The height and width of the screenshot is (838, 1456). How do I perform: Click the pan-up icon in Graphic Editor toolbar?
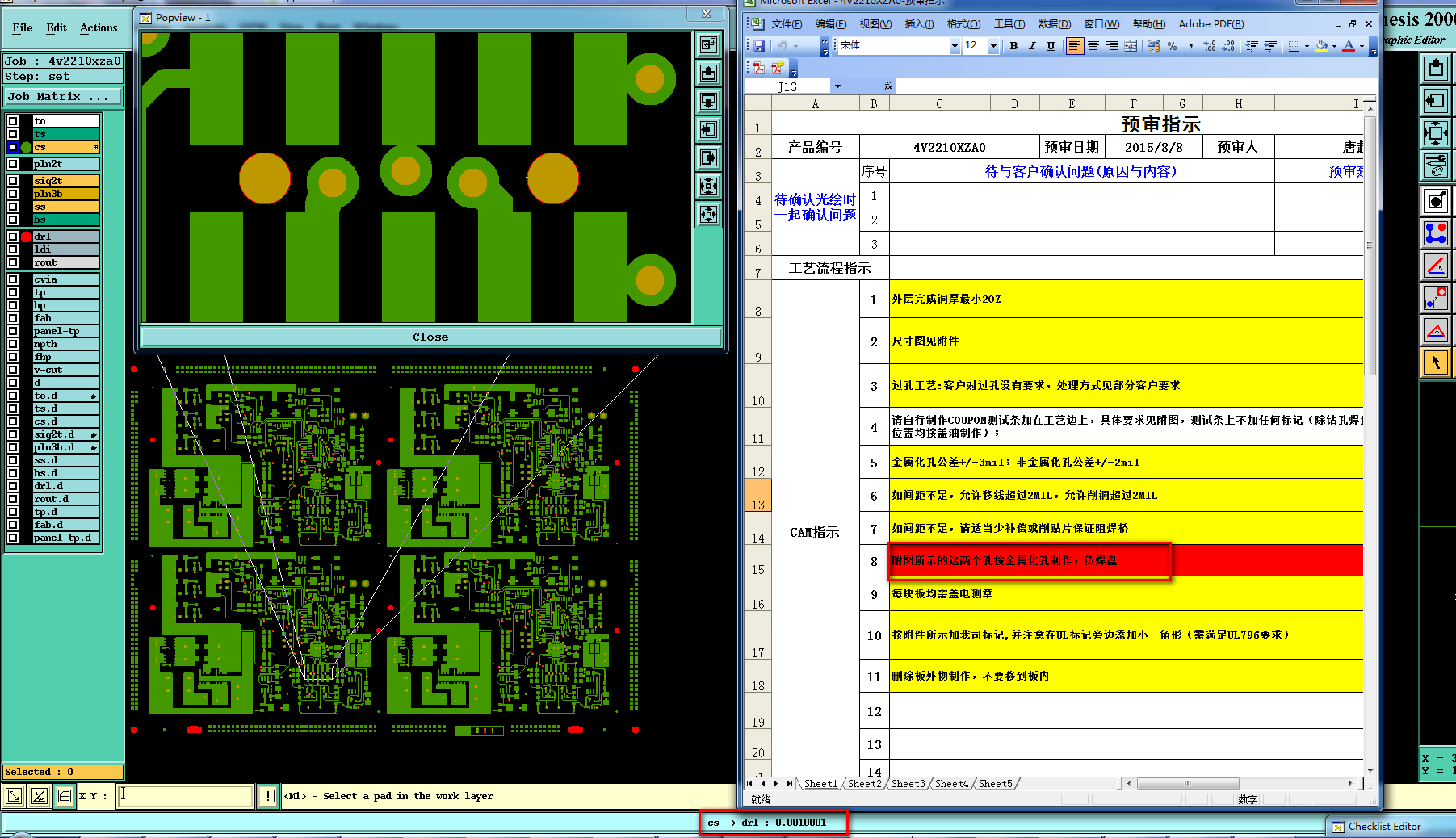tap(1436, 69)
